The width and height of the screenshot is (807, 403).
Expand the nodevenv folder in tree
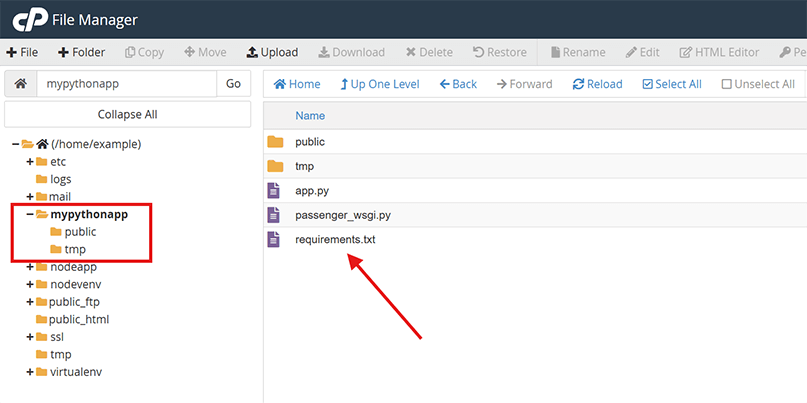pos(30,285)
